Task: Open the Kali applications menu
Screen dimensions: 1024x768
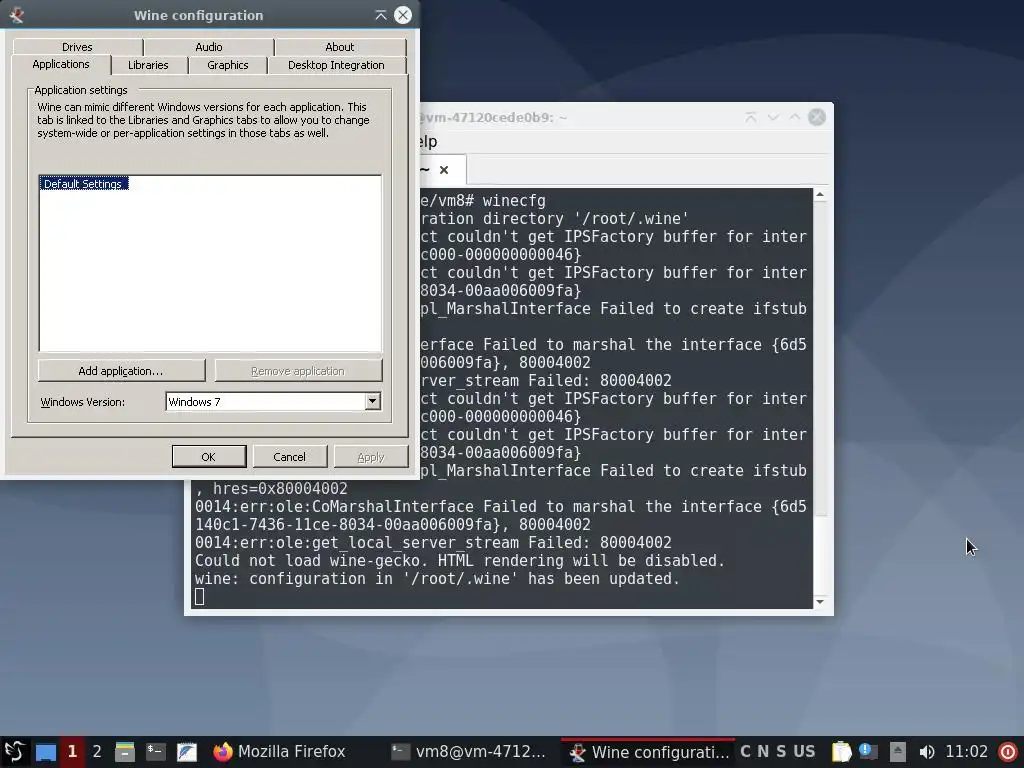Action: tap(14, 752)
